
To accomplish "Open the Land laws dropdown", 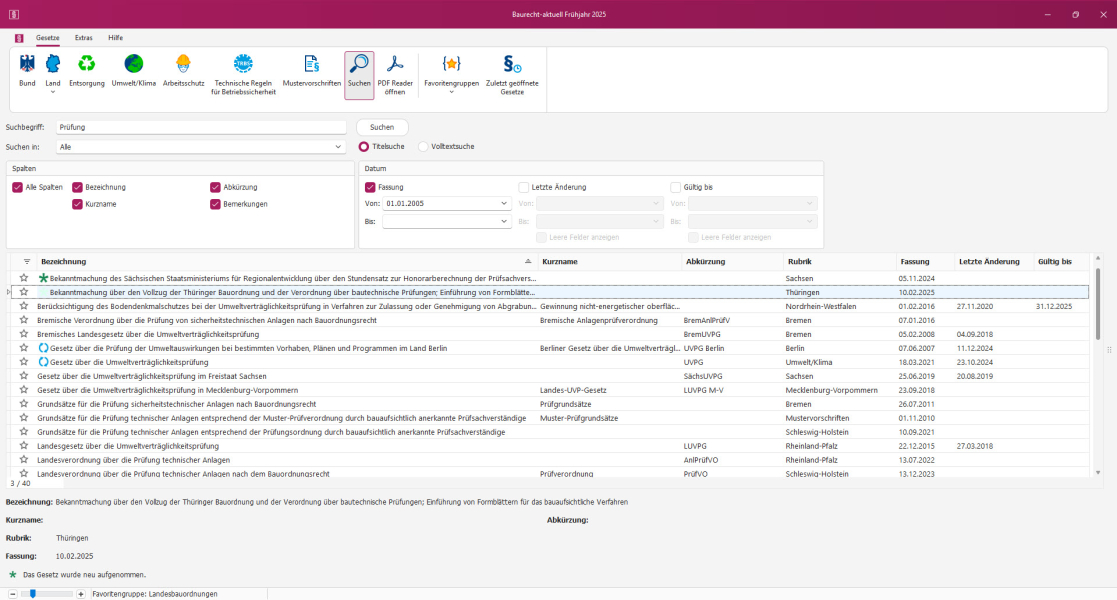I will [x=53, y=74].
